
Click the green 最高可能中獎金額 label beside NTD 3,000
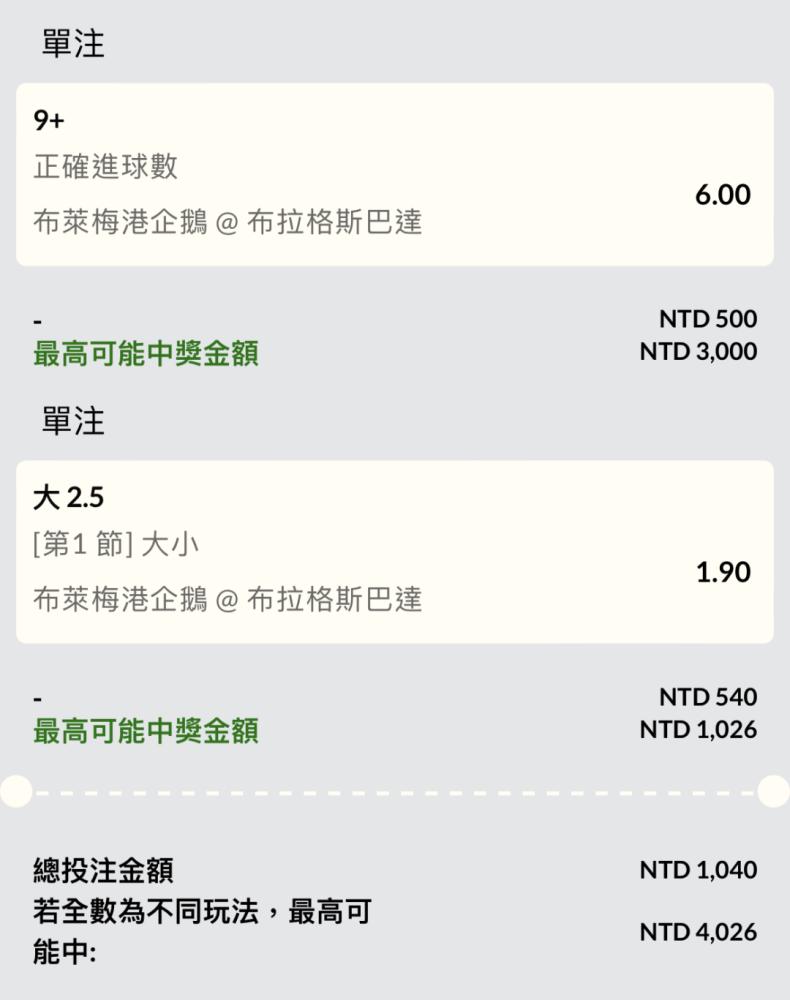coord(146,354)
